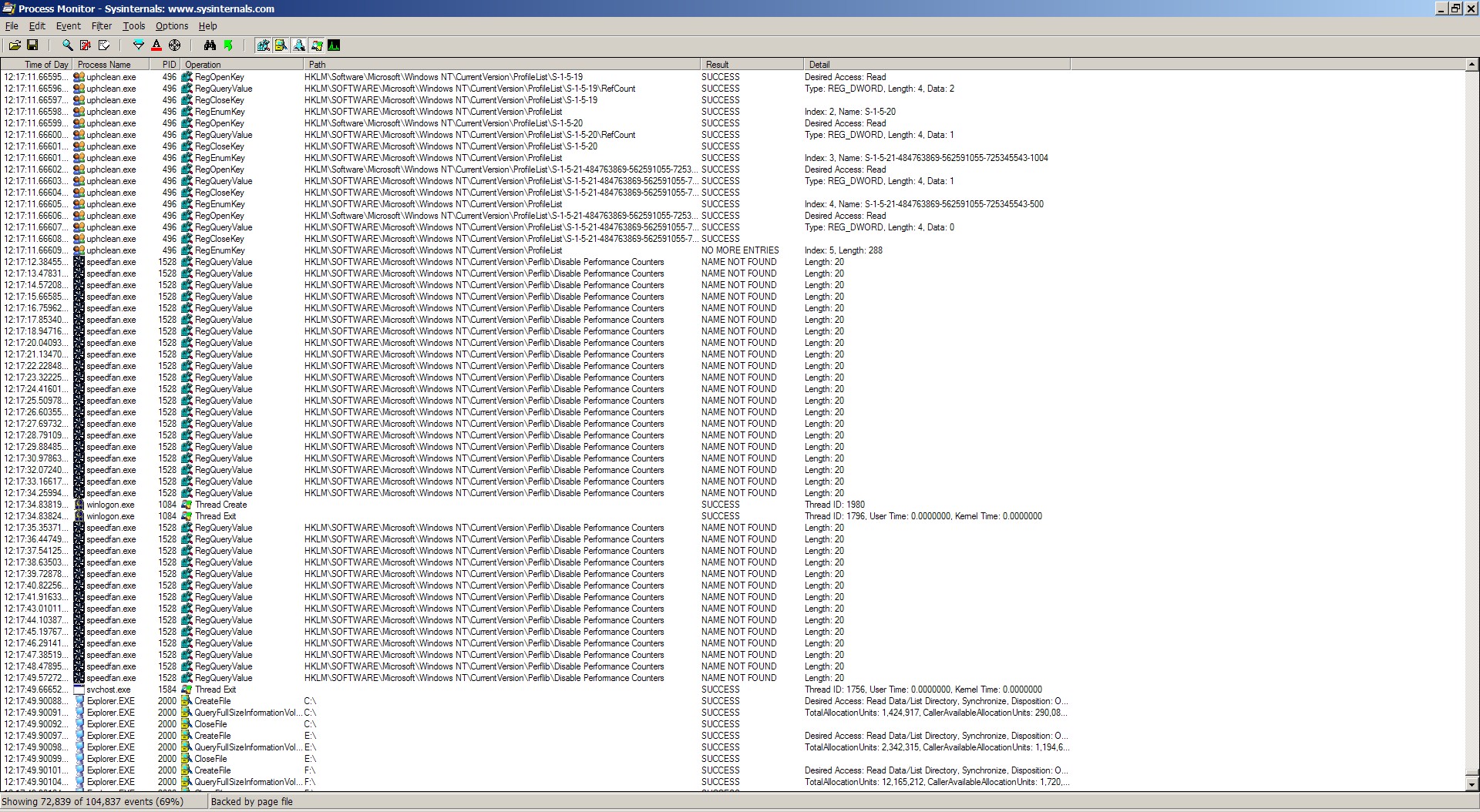Select detail 'Index: 5, Length: 288'

843,250
